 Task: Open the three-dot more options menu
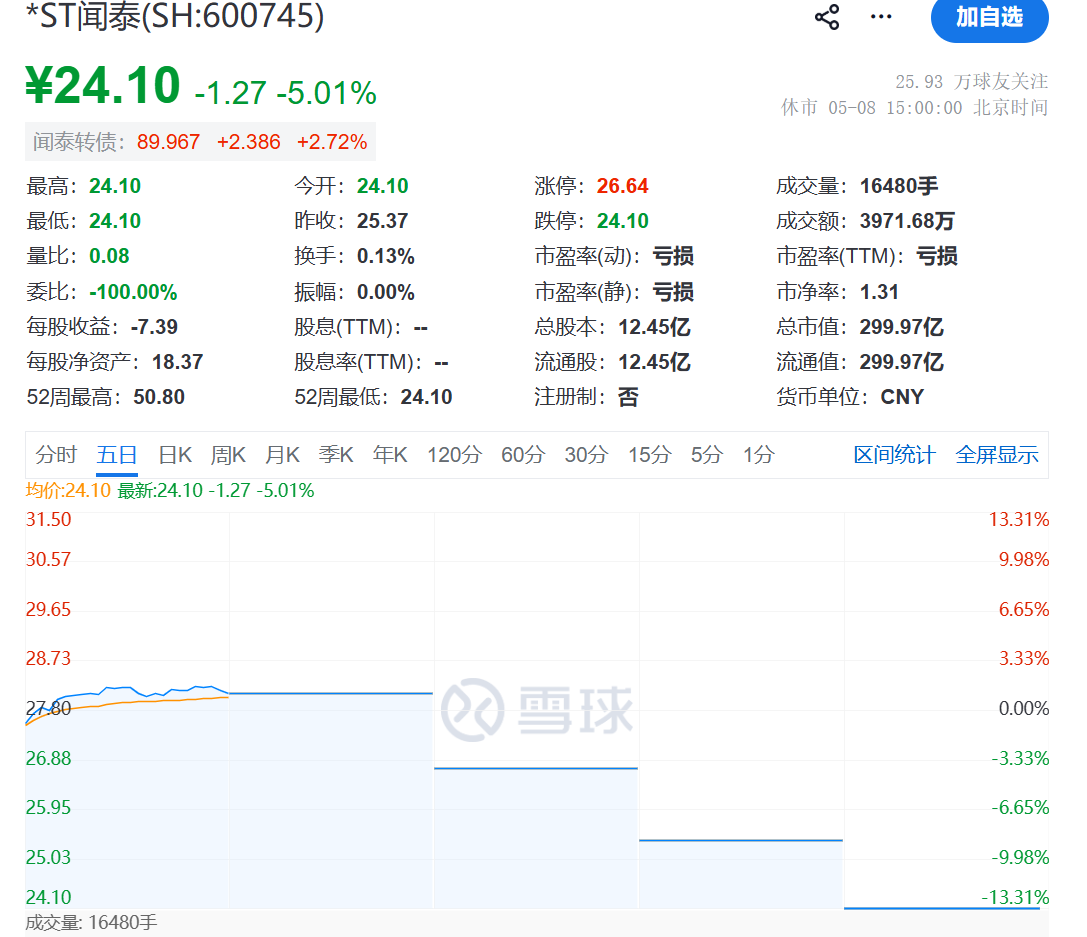click(x=881, y=17)
